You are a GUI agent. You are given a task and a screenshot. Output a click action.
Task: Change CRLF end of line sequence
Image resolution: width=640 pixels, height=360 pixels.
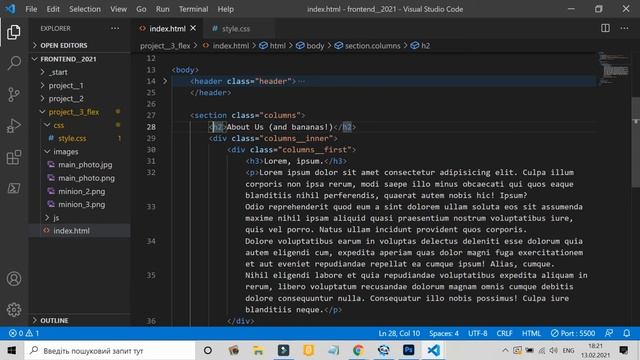click(x=504, y=333)
